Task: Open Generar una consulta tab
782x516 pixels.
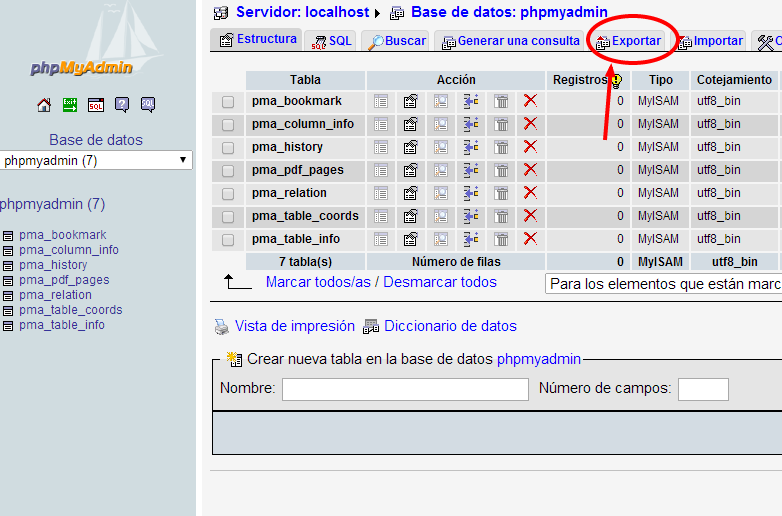Action: 511,40
